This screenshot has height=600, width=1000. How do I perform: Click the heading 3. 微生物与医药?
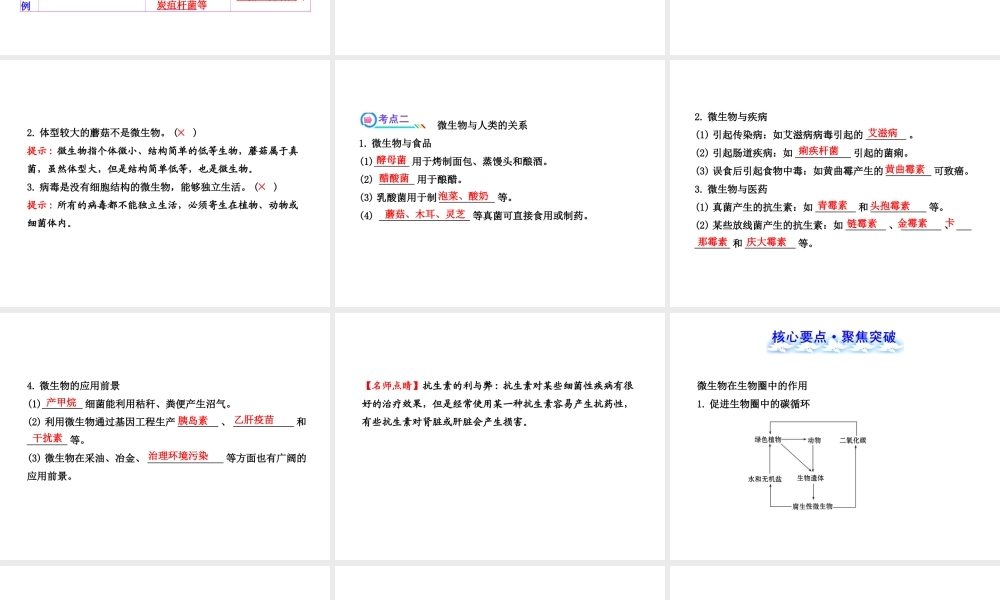tap(731, 189)
